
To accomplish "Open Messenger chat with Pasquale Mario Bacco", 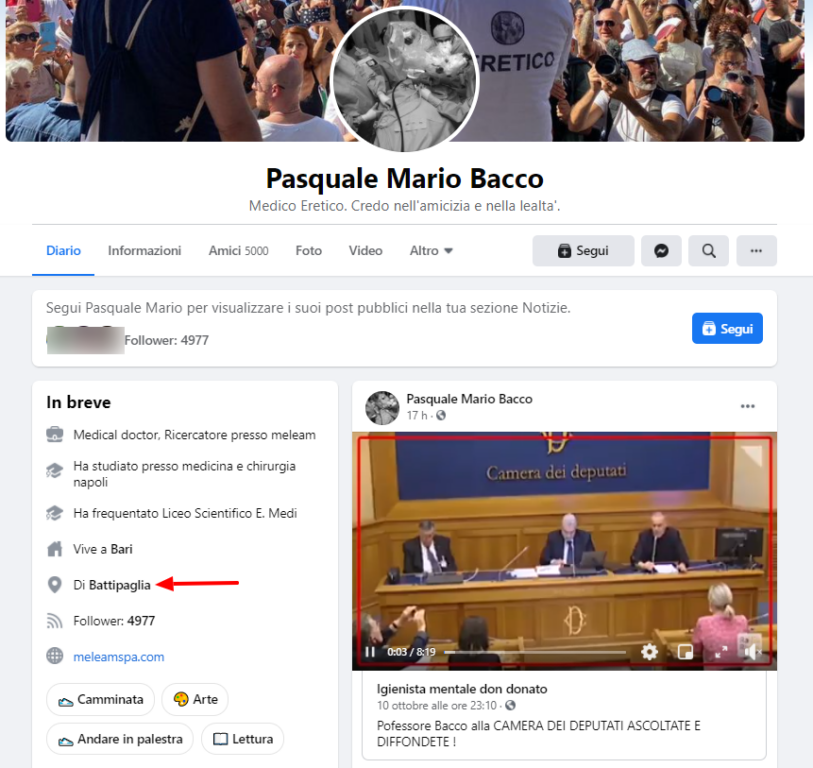I will tap(661, 251).
